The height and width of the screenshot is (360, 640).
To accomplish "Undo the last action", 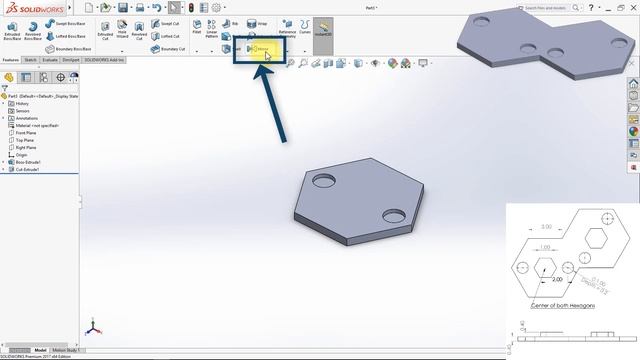I will point(157,7).
